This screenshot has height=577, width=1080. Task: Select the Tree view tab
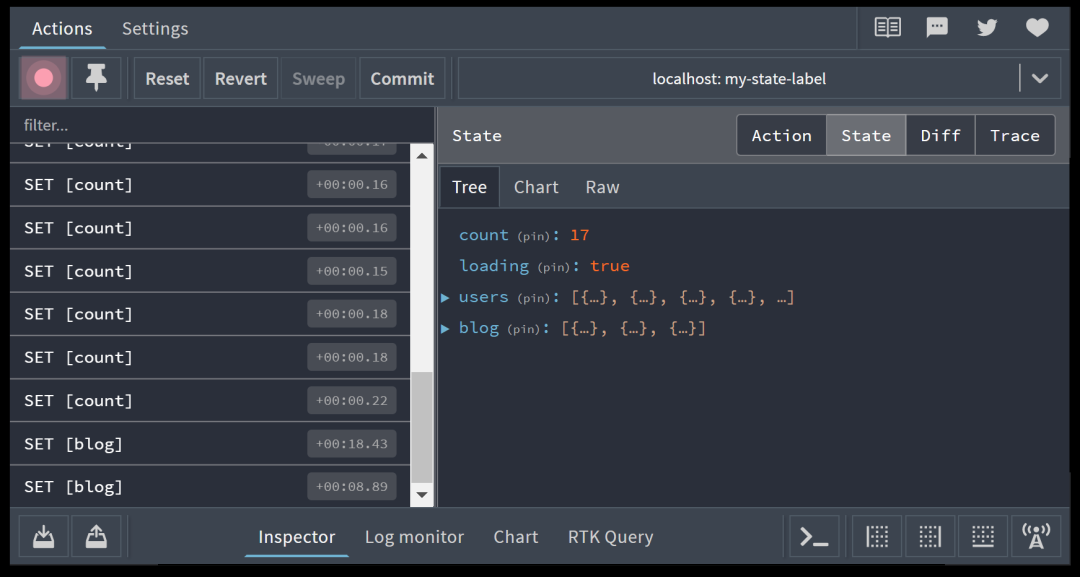(470, 187)
